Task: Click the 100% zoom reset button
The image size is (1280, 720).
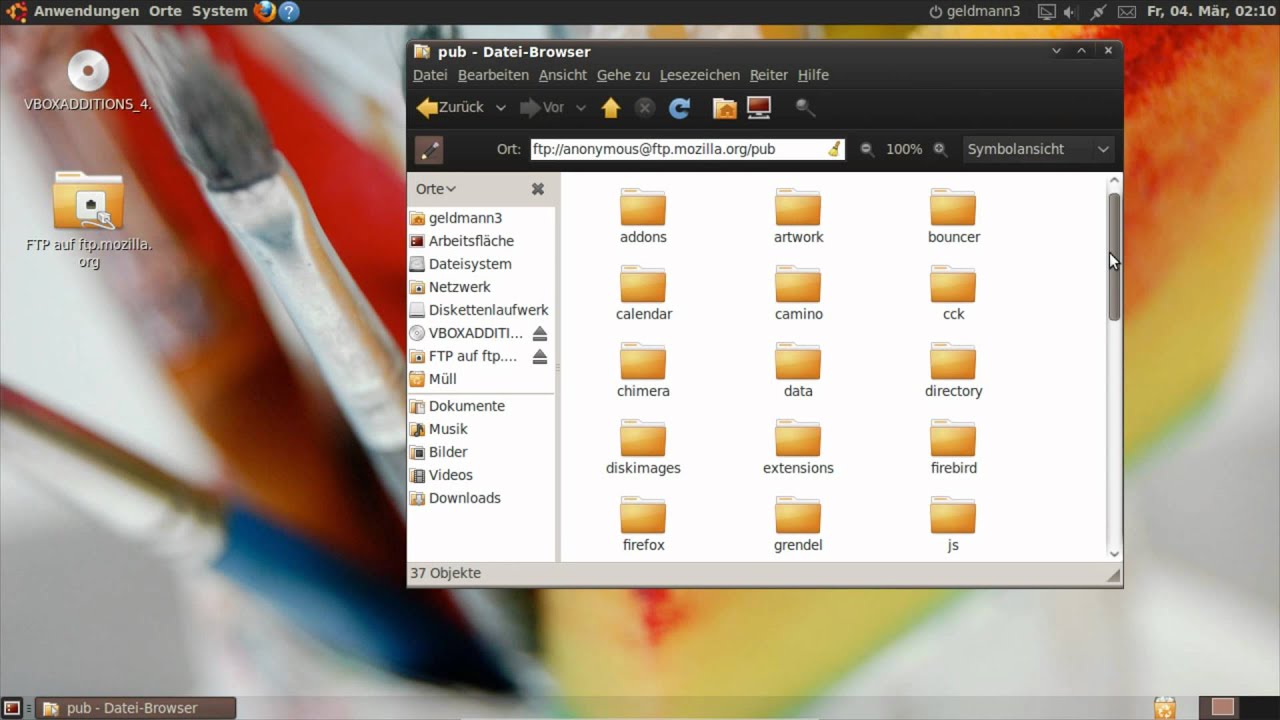Action: tap(904, 149)
